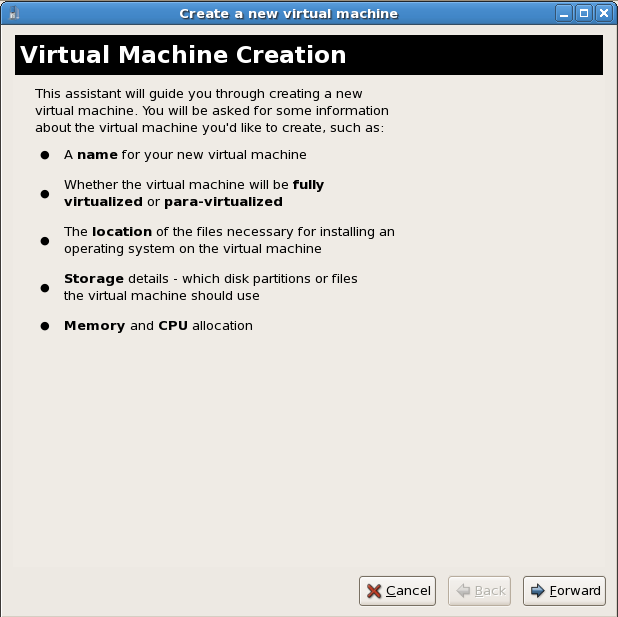Viewport: 618px width, 617px height.
Task: Click the title bar text 'Create a new virtual machine'
Action: (288, 13)
